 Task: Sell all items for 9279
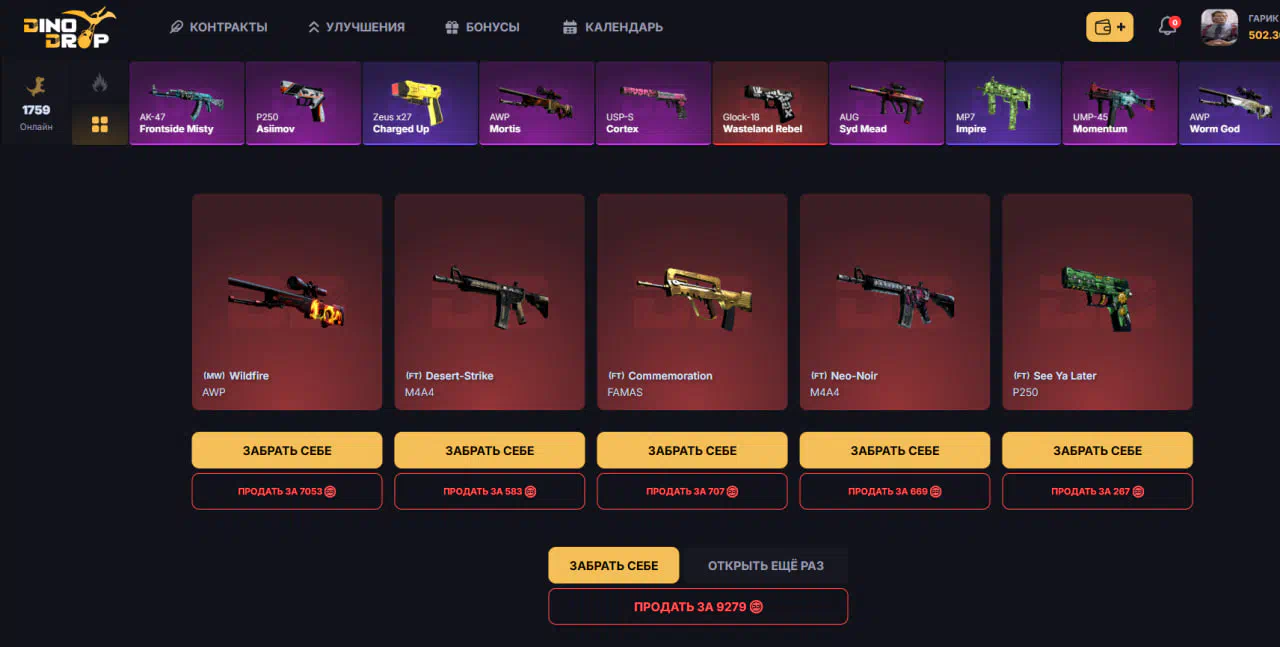click(698, 606)
